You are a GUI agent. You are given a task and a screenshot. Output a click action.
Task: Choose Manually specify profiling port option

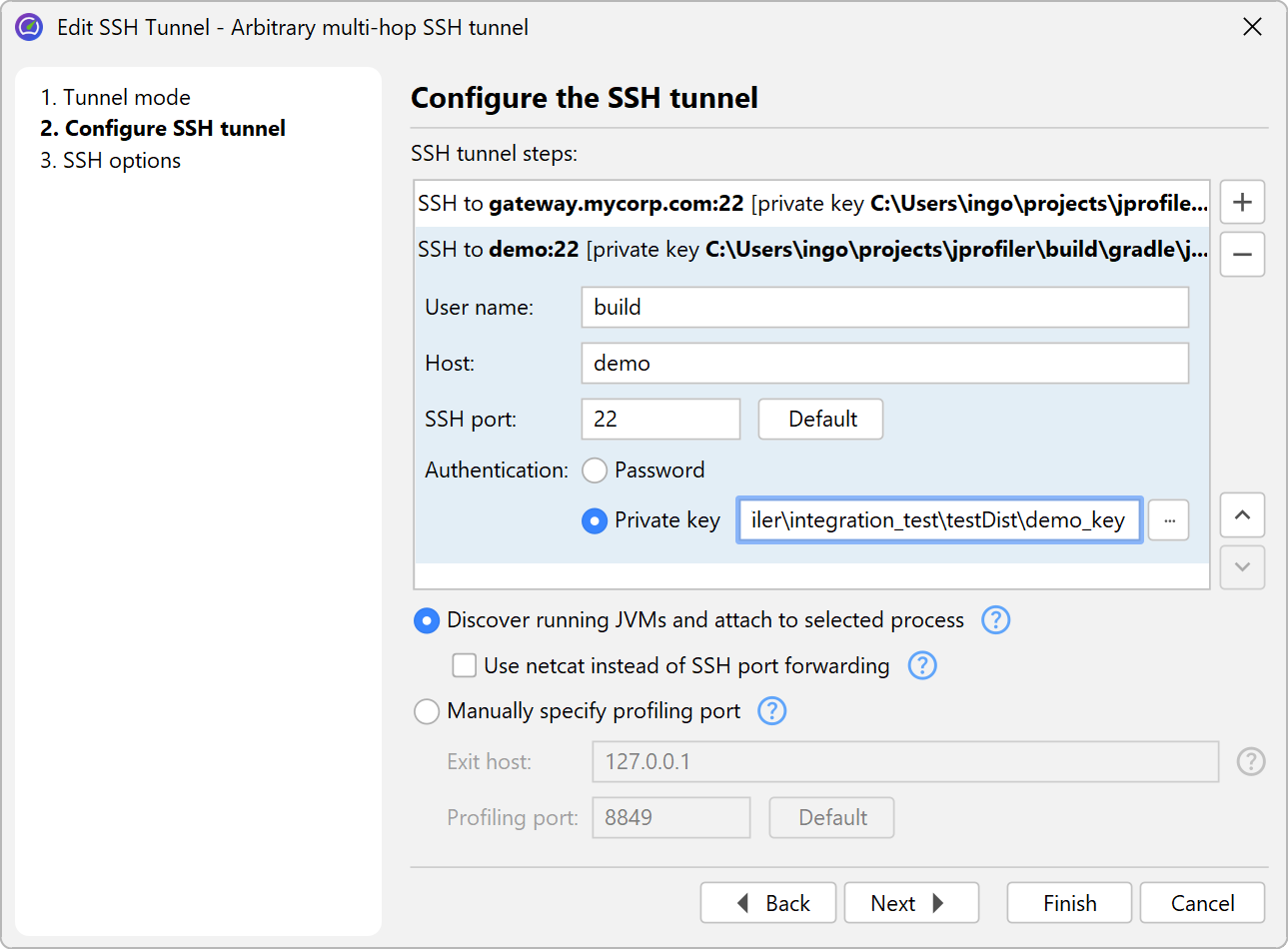427,711
